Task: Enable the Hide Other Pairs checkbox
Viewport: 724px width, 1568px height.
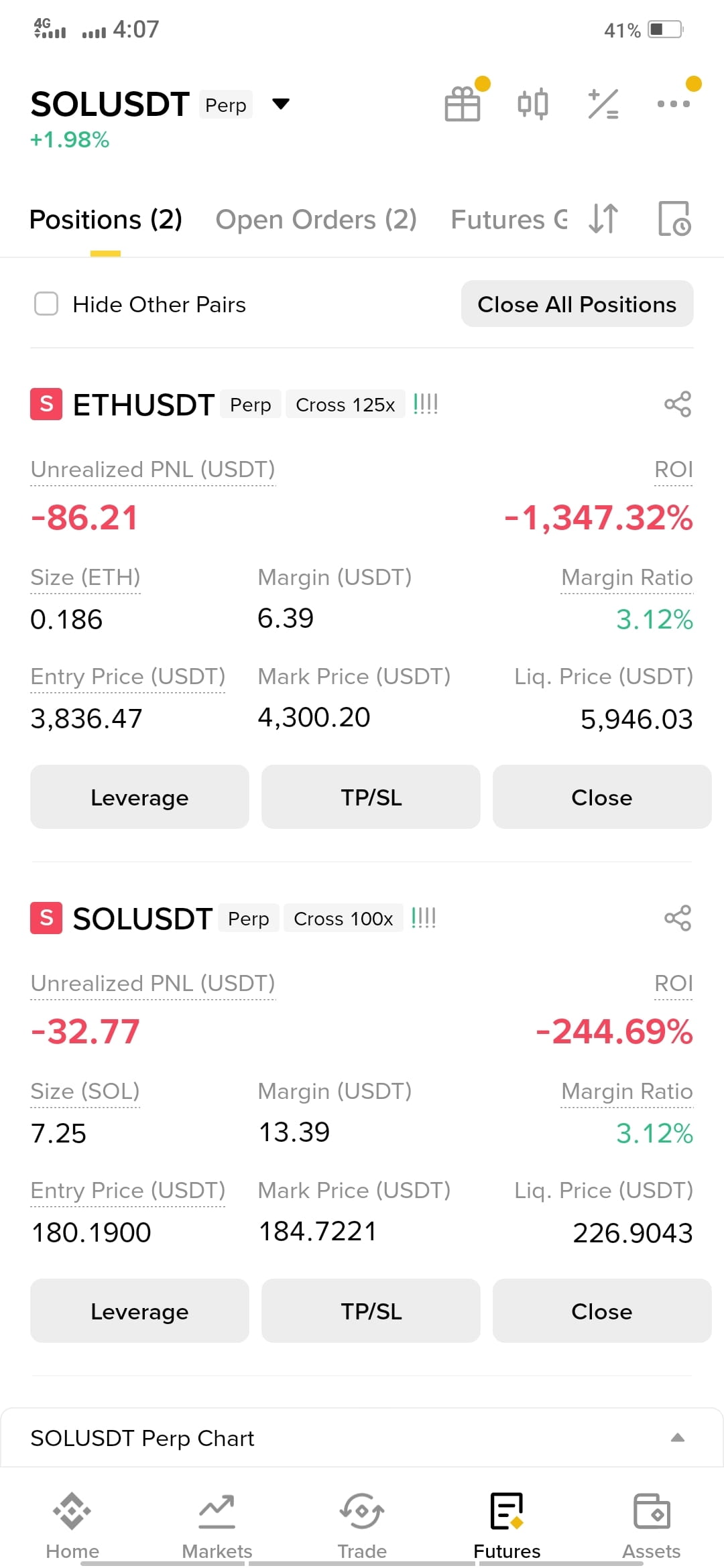Action: (46, 304)
